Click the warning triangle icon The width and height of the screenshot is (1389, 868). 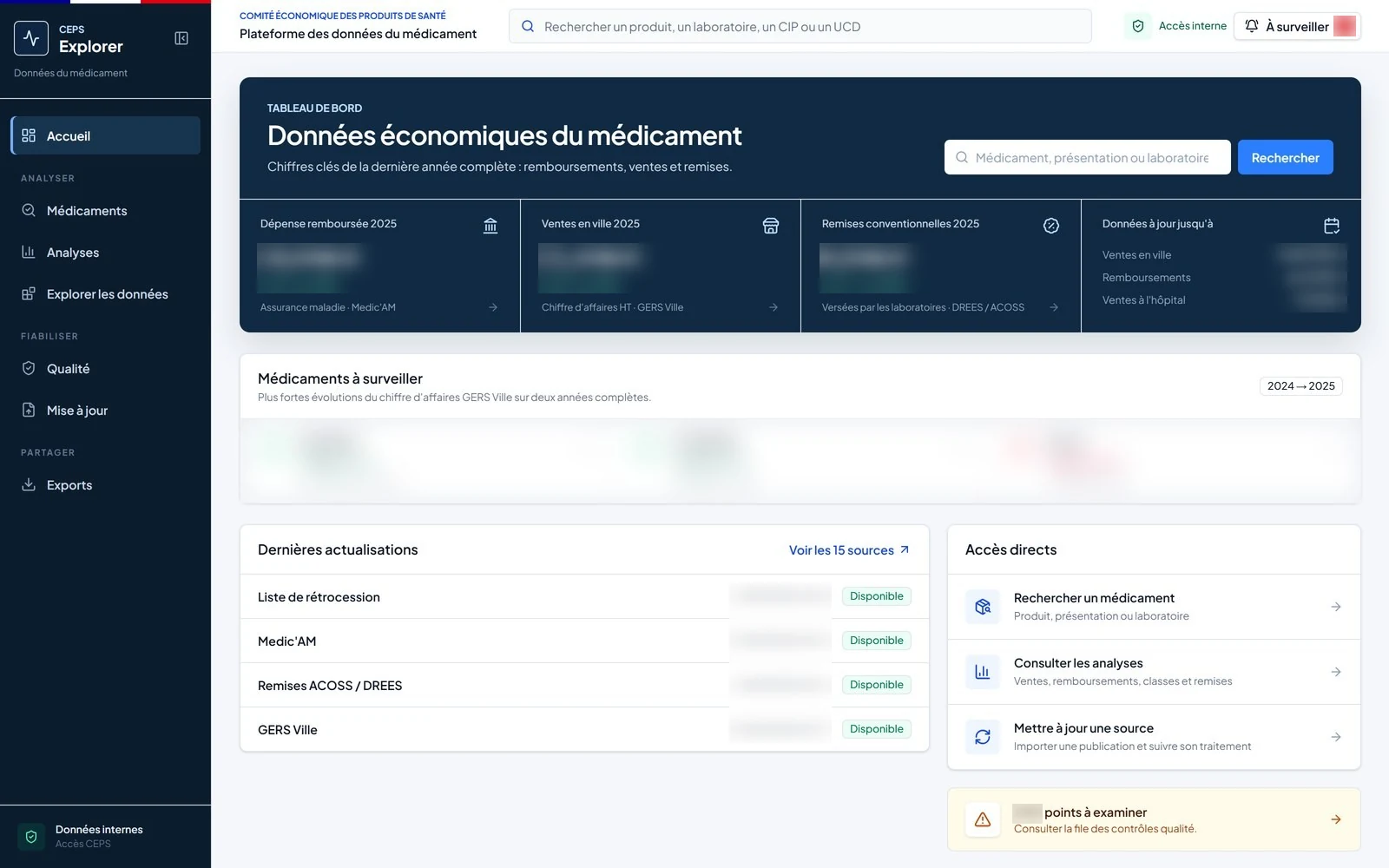[983, 819]
